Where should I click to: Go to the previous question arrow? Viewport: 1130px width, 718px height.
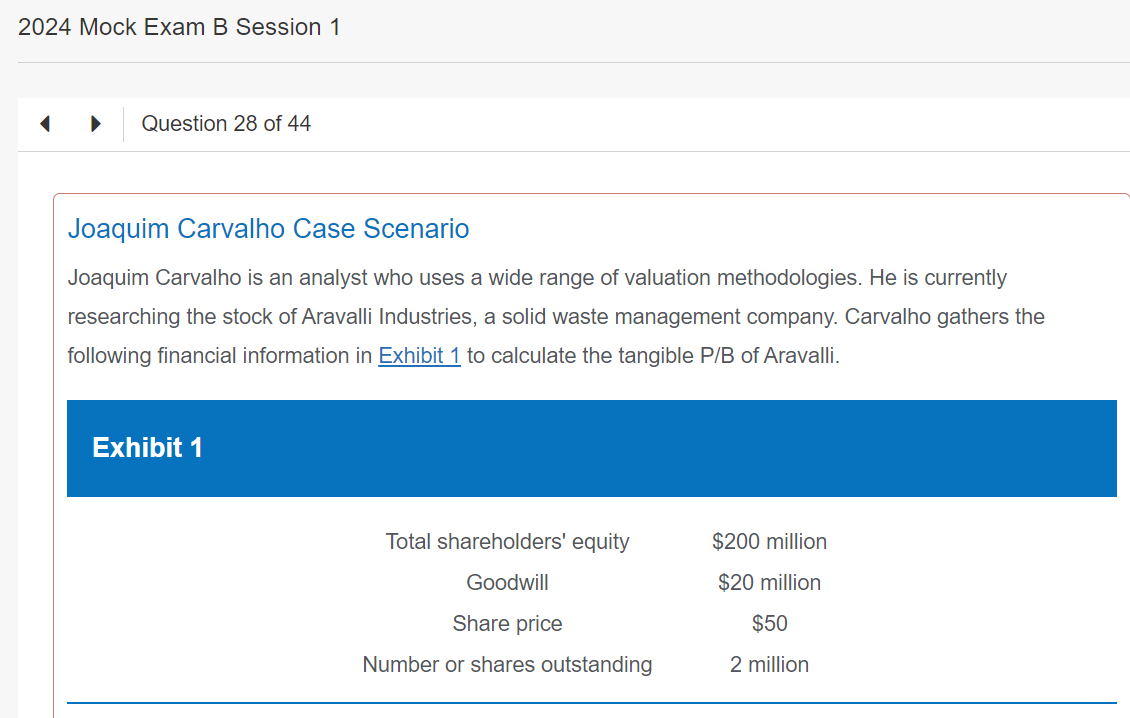45,125
